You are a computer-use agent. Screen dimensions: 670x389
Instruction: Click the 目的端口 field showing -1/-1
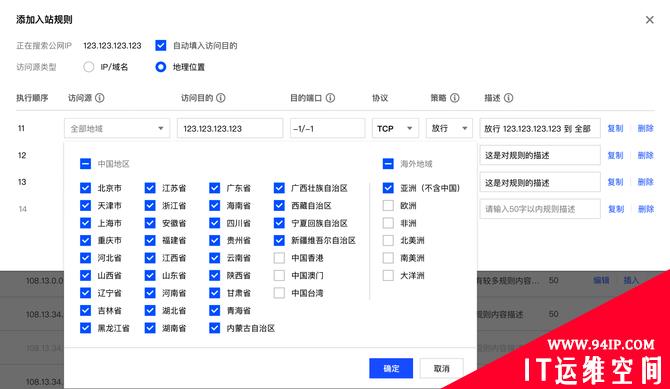[327, 128]
